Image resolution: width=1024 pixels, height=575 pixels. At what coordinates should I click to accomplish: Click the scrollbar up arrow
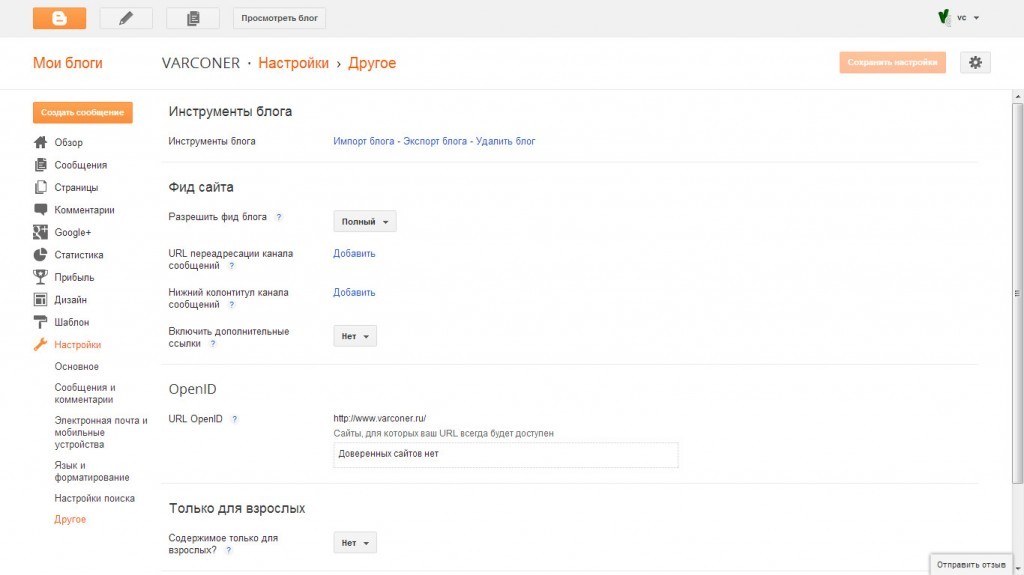click(x=1017, y=96)
